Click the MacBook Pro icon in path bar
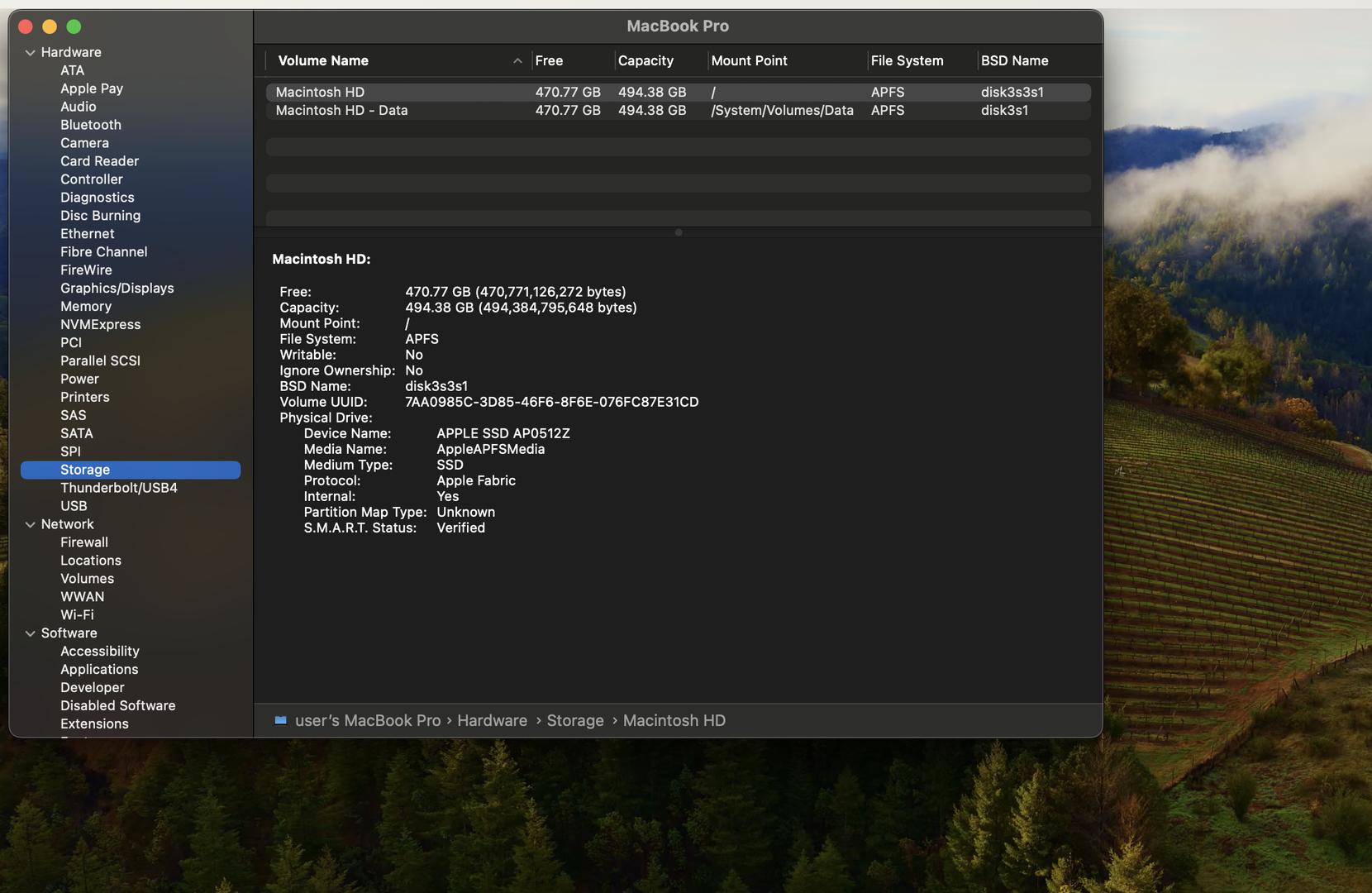The height and width of the screenshot is (893, 1372). [281, 720]
